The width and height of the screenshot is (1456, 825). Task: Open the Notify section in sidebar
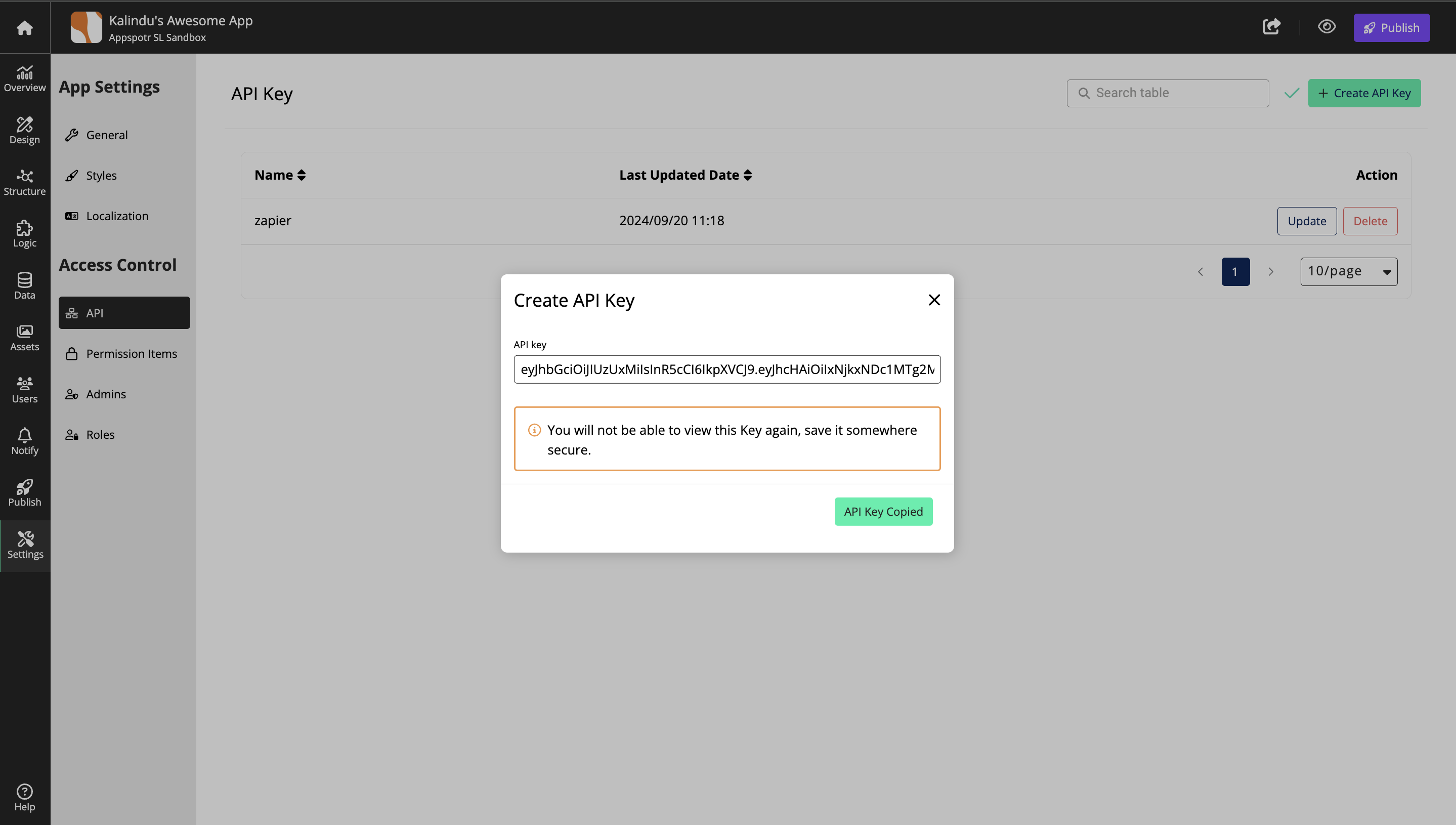24,441
